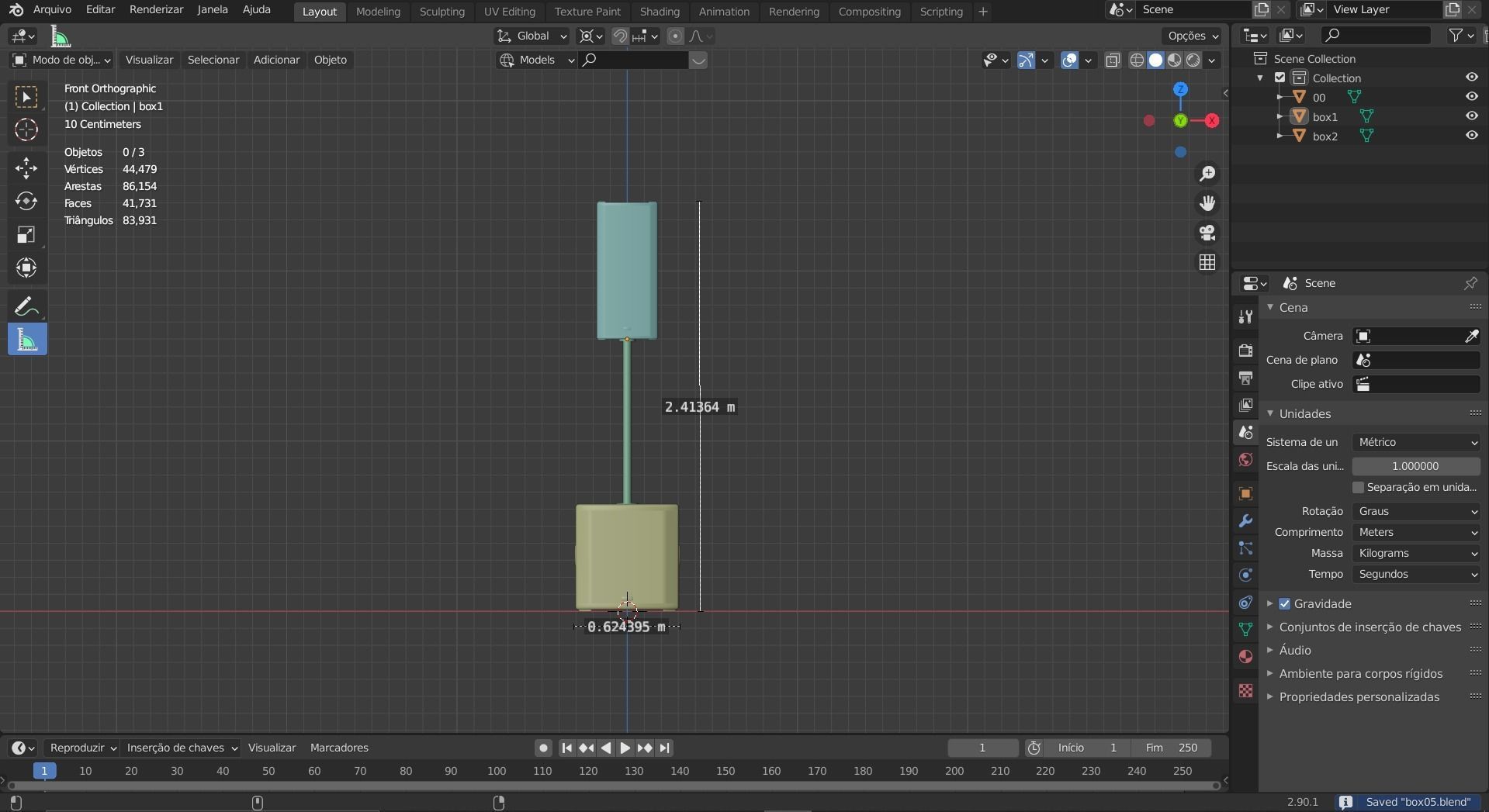Click the pan view hand icon
This screenshot has height=812, width=1489.
[1207, 203]
